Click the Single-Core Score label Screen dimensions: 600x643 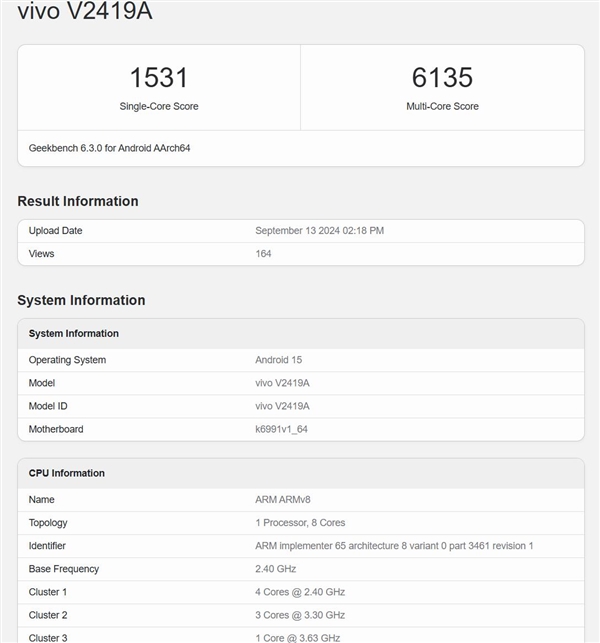(x=159, y=106)
